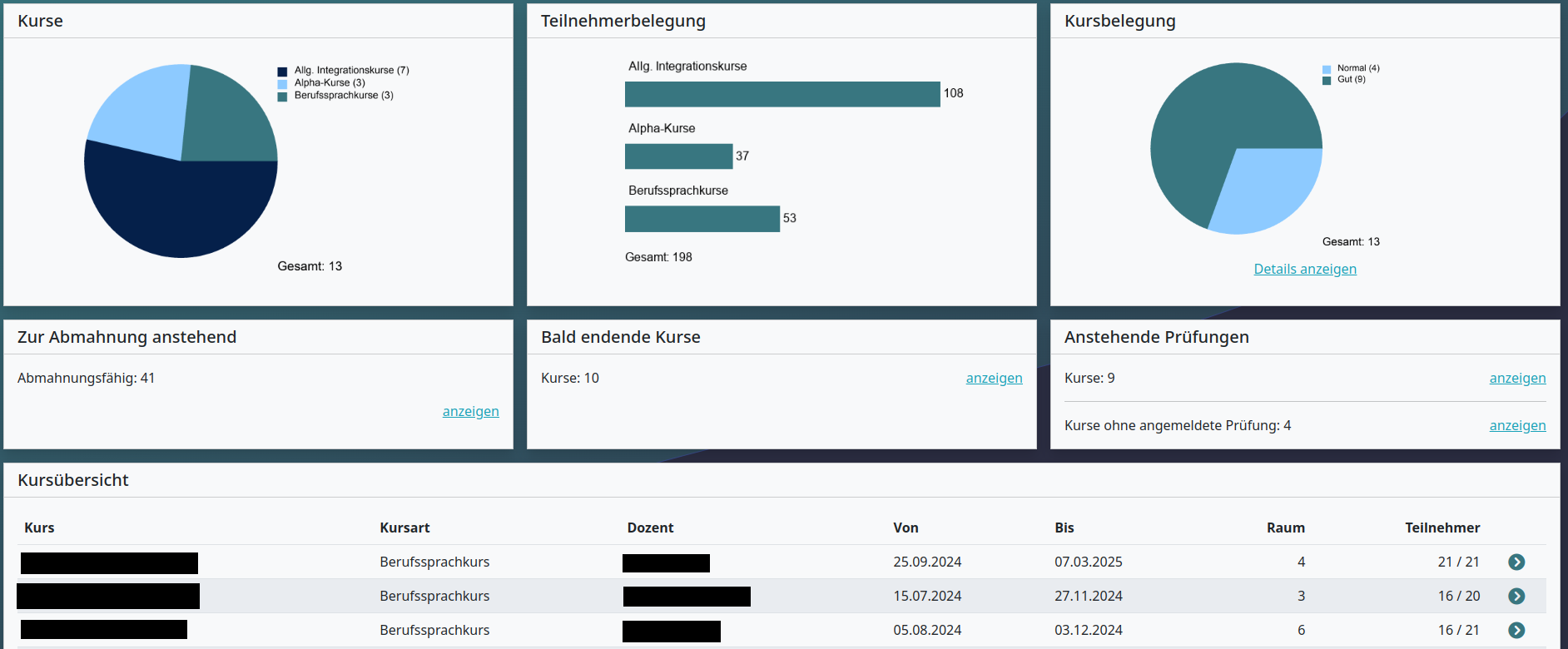Show the 9 Anstehende Prüfungen courses
The width and height of the screenshot is (1568, 649).
point(1516,378)
